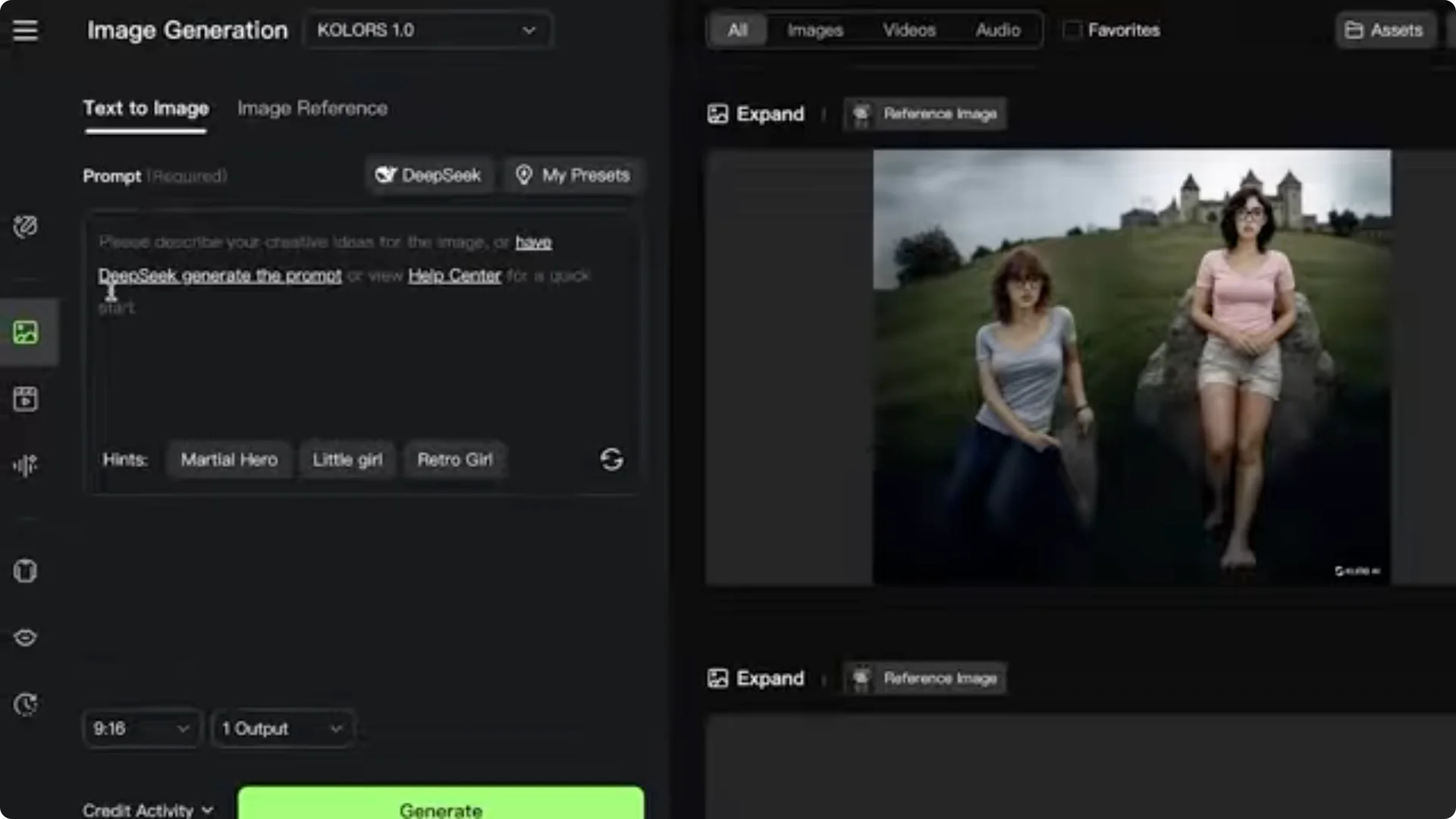Image resolution: width=1456 pixels, height=819 pixels.
Task: Select the Image Generation tool in sidebar
Action: 27,331
